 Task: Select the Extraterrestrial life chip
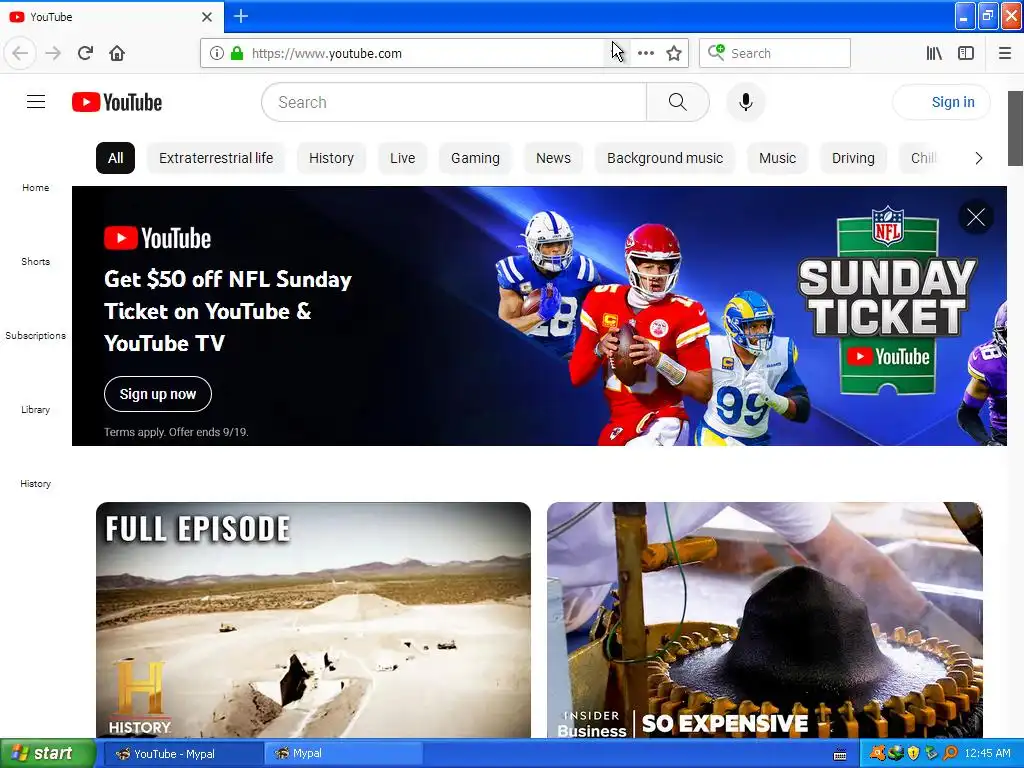pyautogui.click(x=216, y=158)
